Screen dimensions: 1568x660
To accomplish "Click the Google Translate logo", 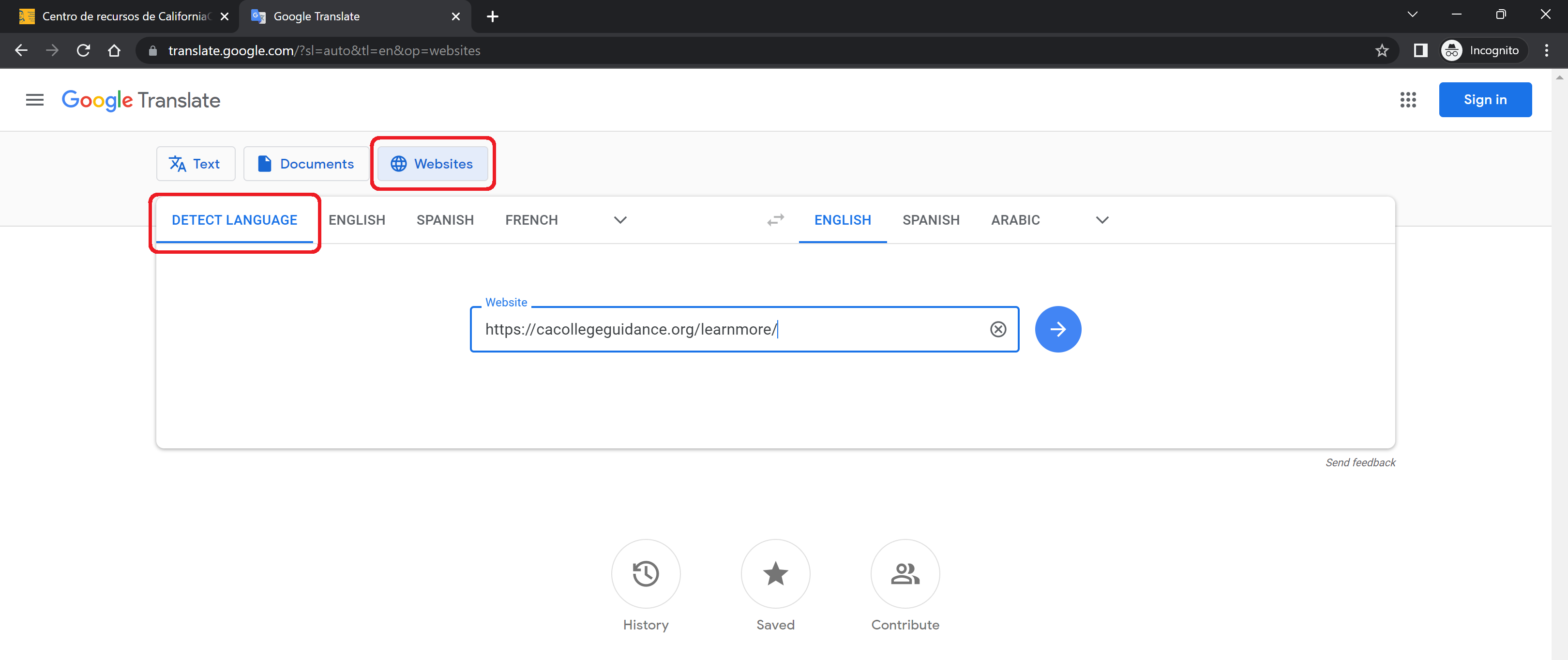I will (x=141, y=100).
